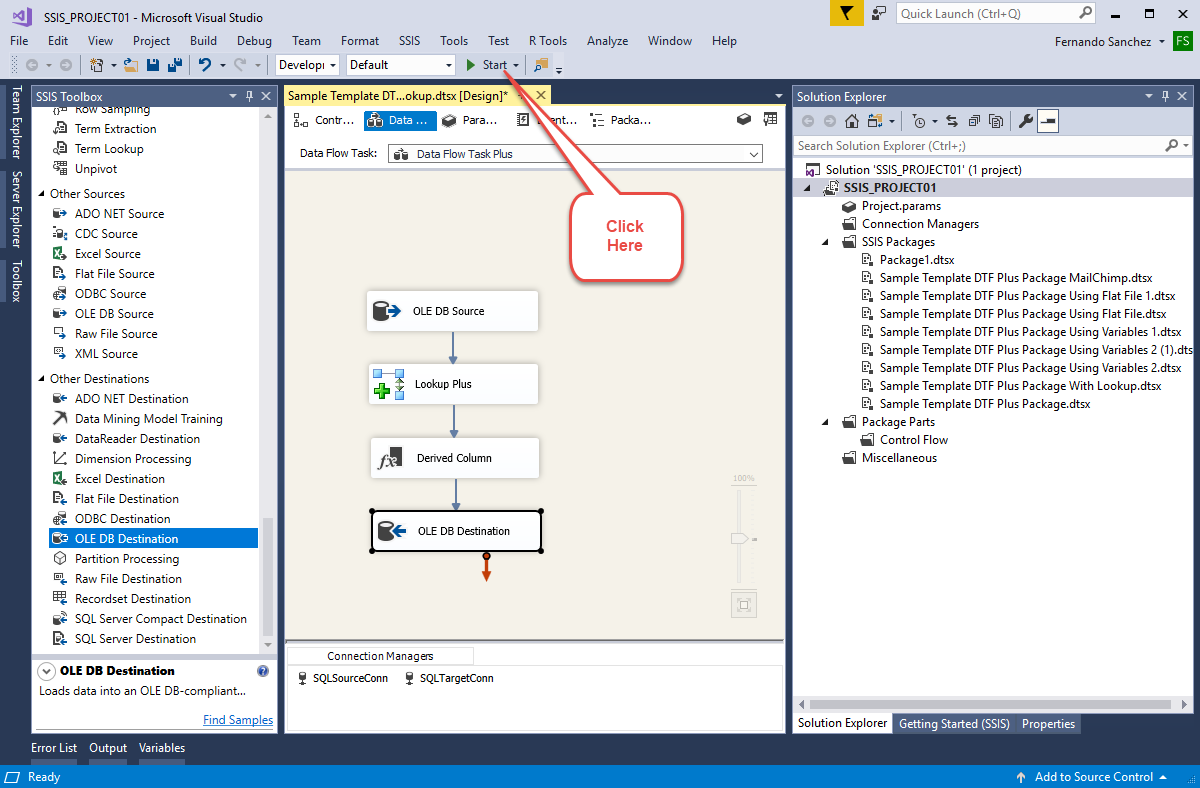Screen dimensions: 1200x788
Task: Click the designer zoom slider handle
Action: [x=740, y=538]
